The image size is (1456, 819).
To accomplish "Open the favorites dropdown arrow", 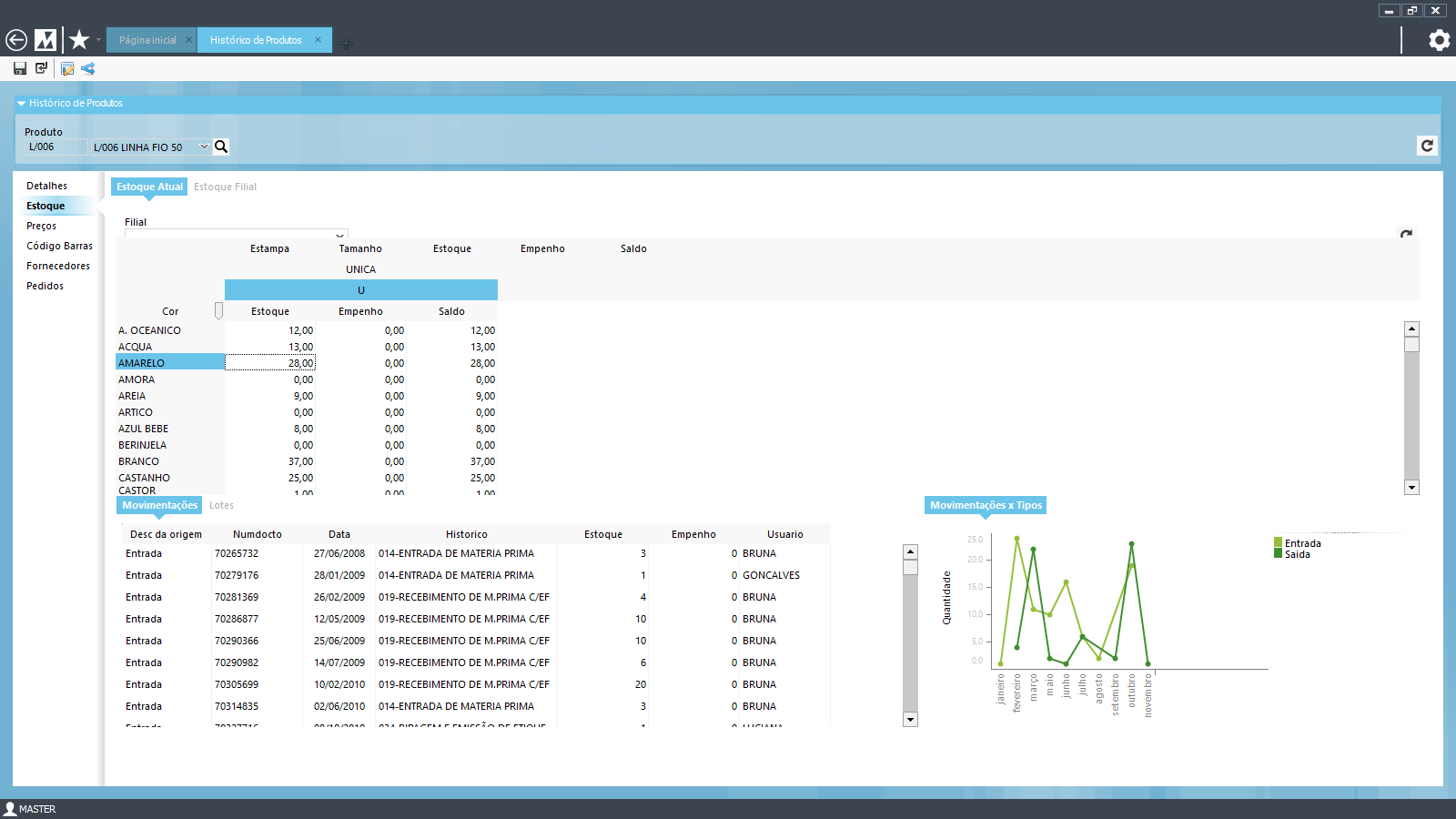I will [98, 40].
